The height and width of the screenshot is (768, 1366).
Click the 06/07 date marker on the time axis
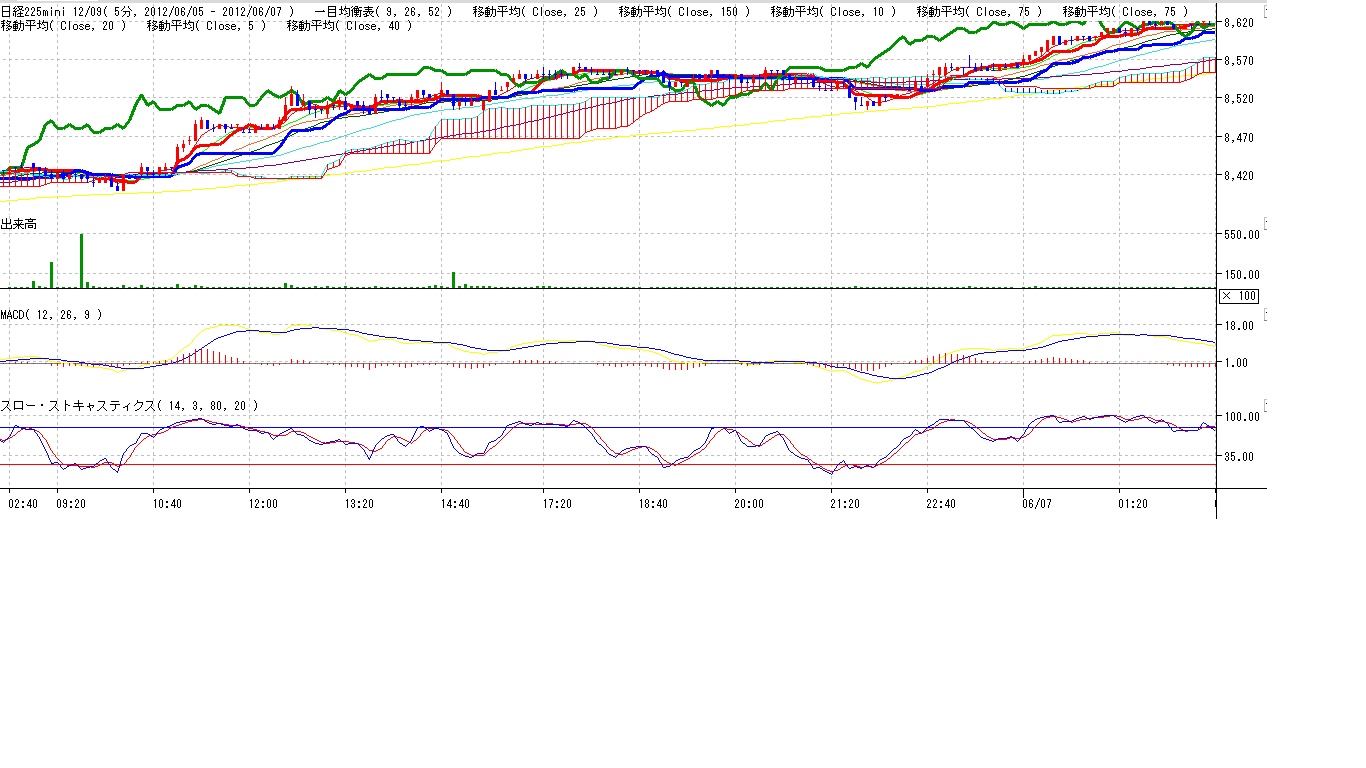click(1037, 504)
